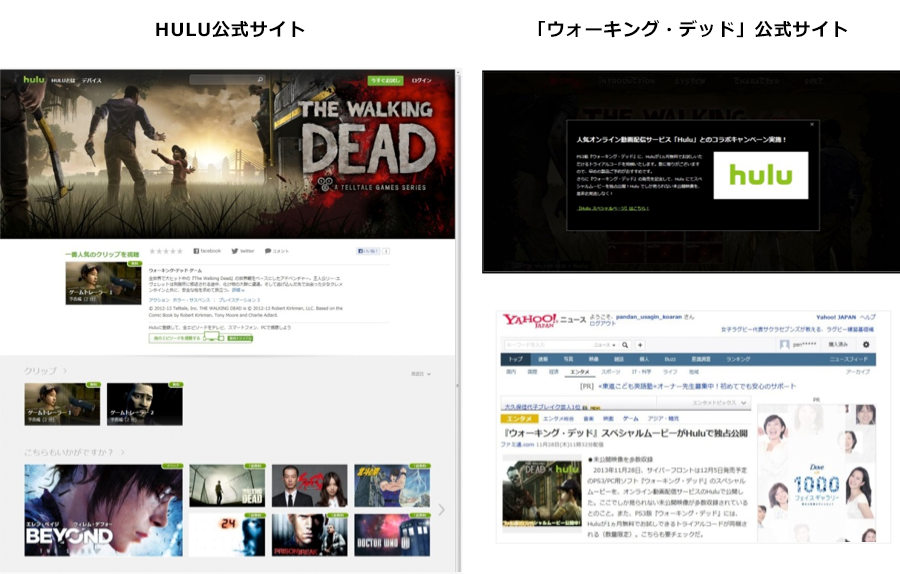
Task: Click the user avatar icon on Yahoo
Action: point(784,344)
